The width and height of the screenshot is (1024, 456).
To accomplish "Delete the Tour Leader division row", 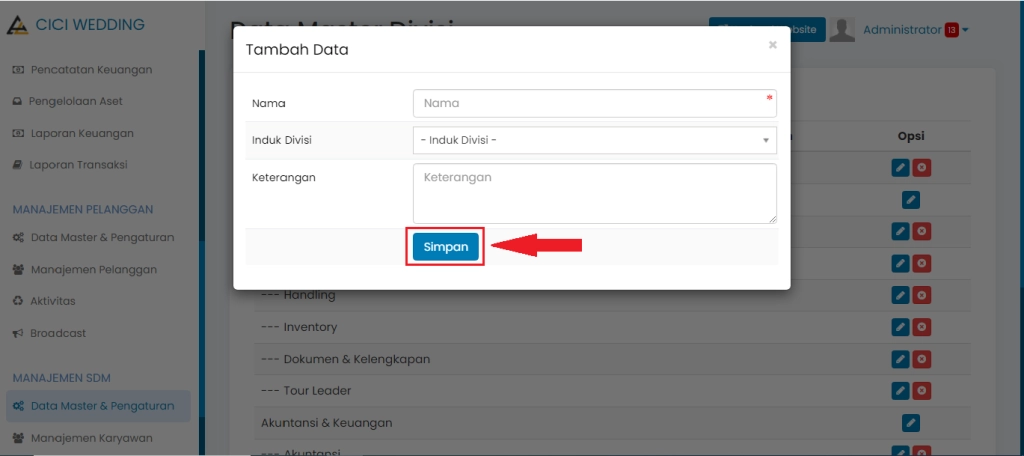I will pyautogui.click(x=921, y=390).
